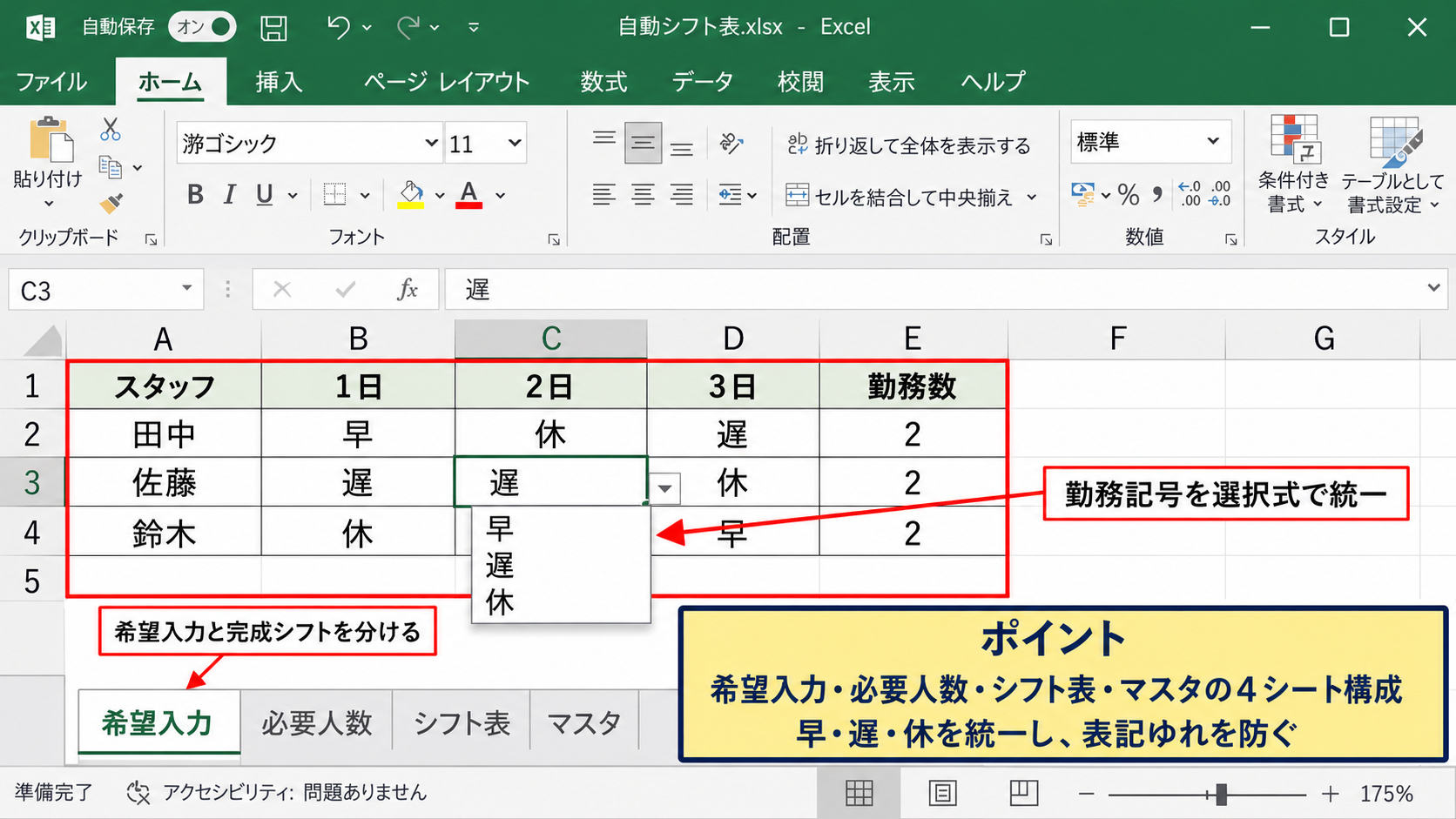The image size is (1456, 819).
Task: Open number format dropdown 標準
Action: (1213, 141)
